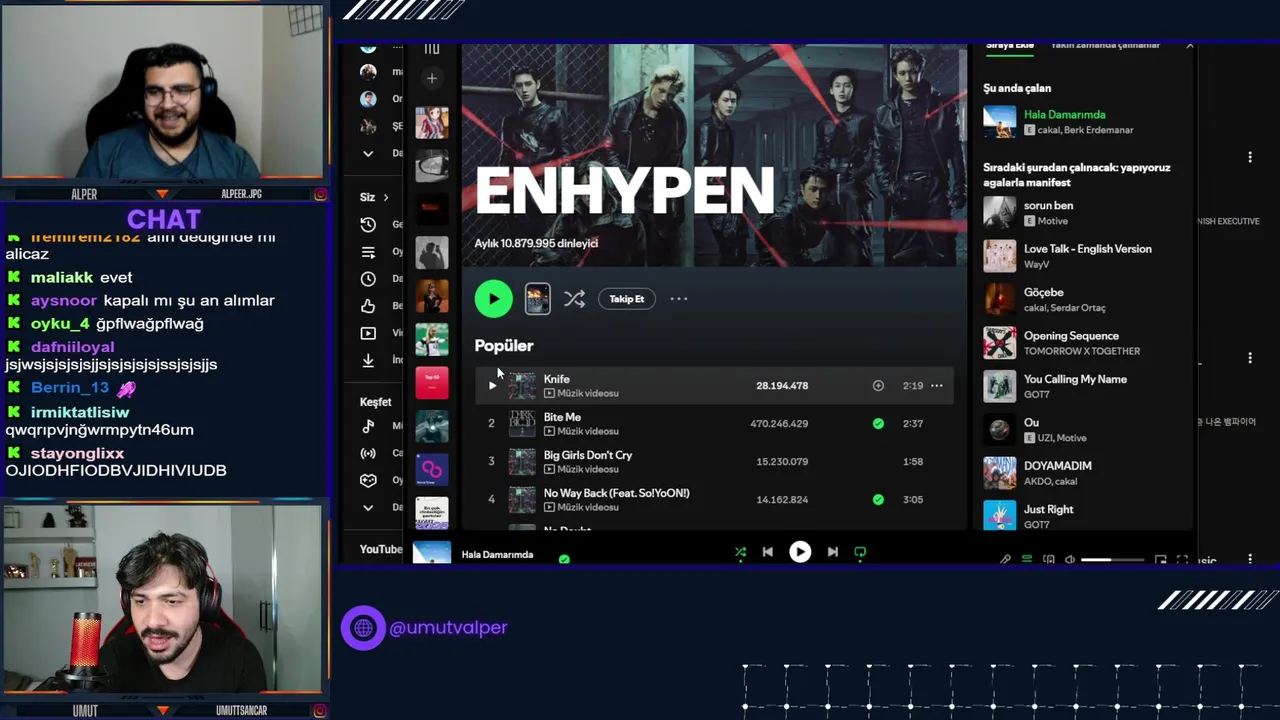The width and height of the screenshot is (1280, 720).
Task: Open the miniplayer icon
Action: tap(1160, 560)
